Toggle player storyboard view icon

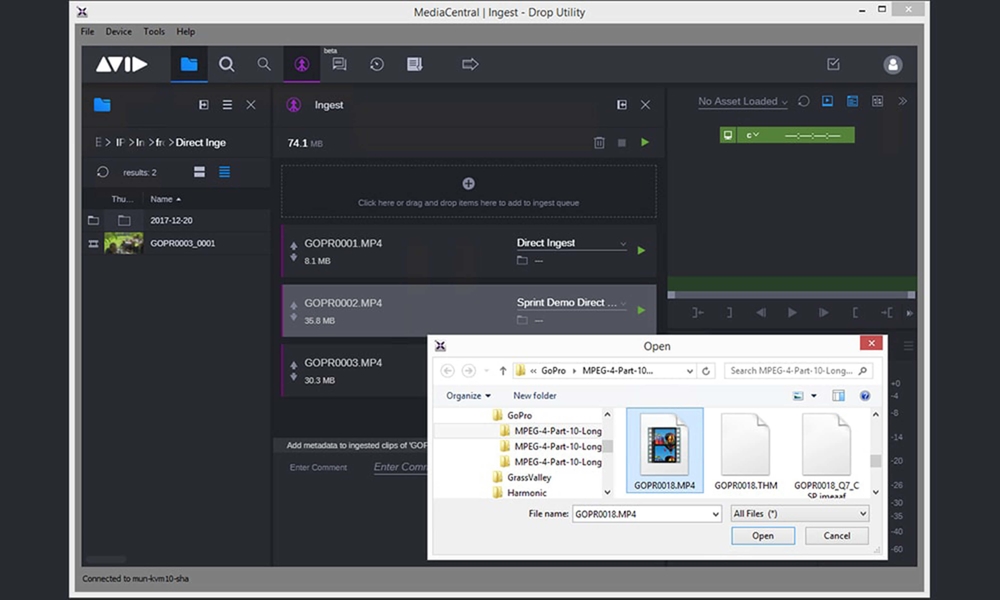coord(852,101)
